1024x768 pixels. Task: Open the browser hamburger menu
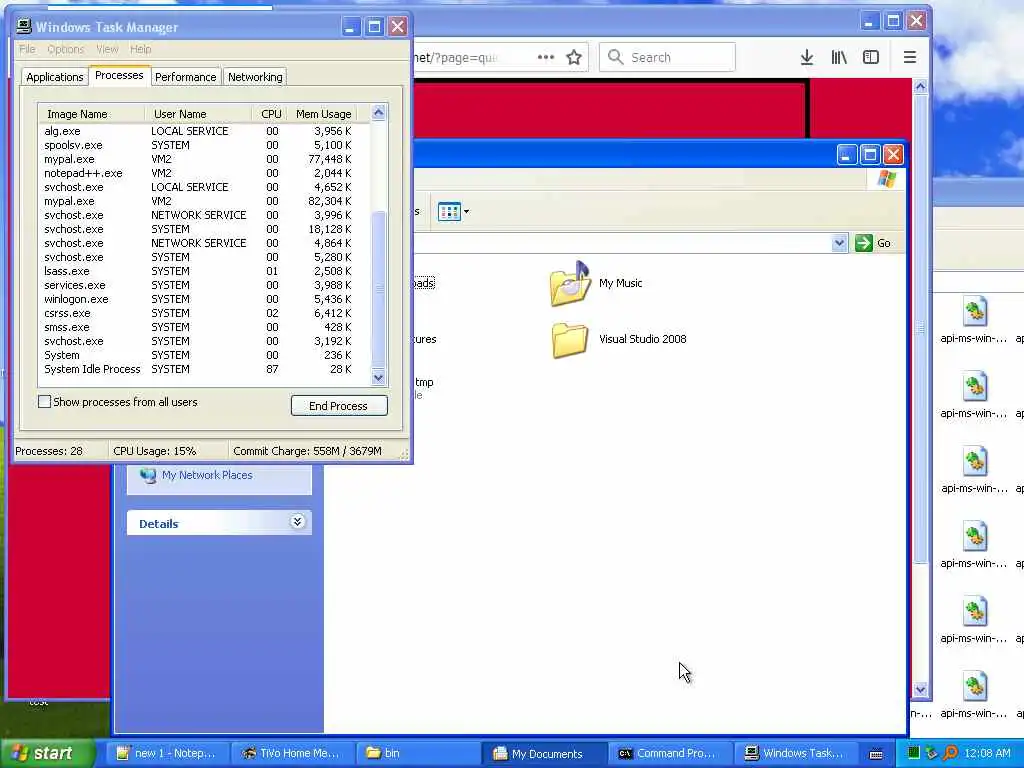910,57
